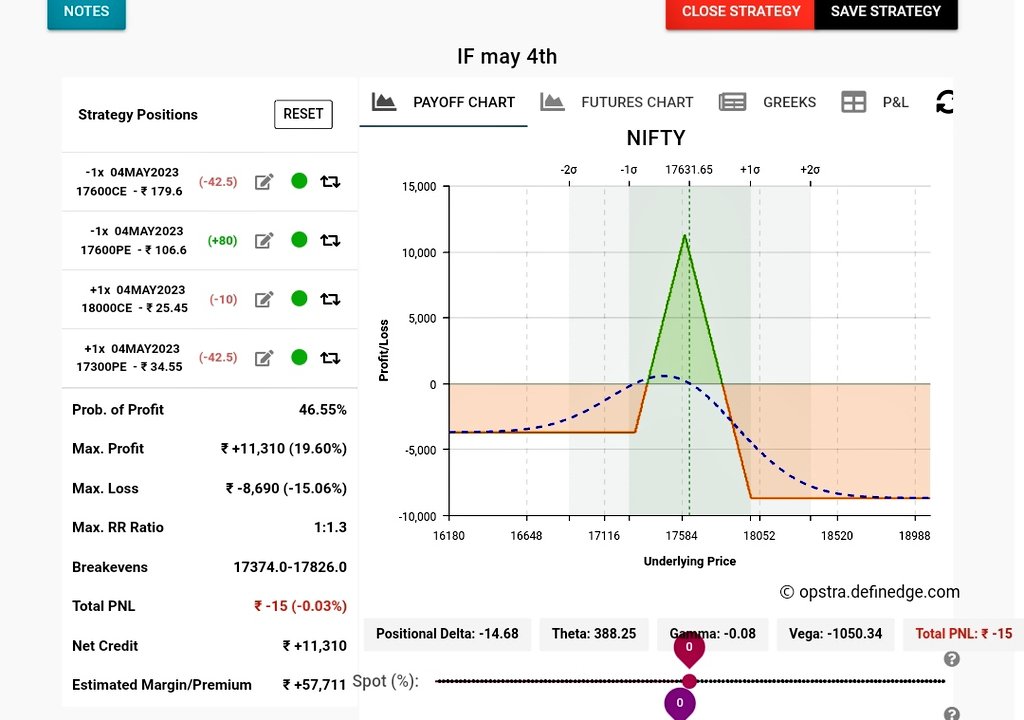Image resolution: width=1024 pixels, height=720 pixels.
Task: Swap the 17300PE position using repeat icon
Action: [x=330, y=358]
